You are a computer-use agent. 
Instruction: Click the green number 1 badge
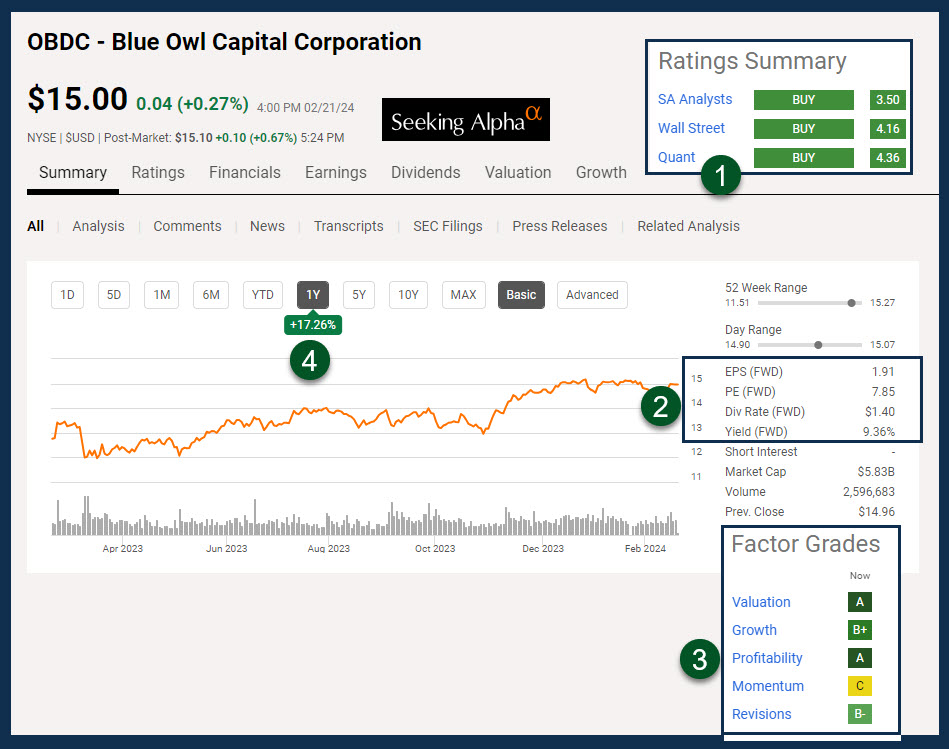tap(721, 177)
